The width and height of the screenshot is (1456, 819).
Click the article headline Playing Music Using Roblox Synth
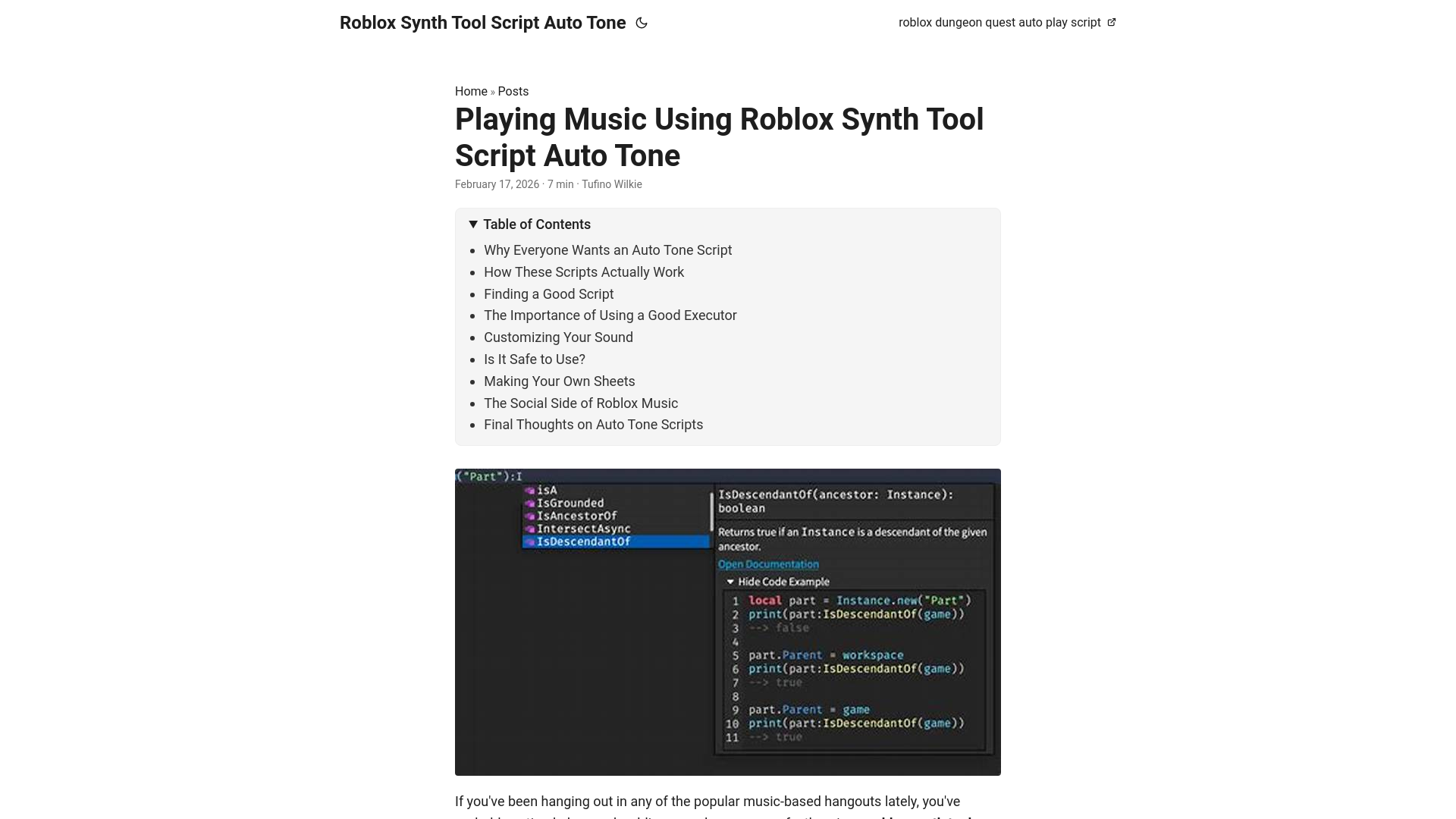719,137
